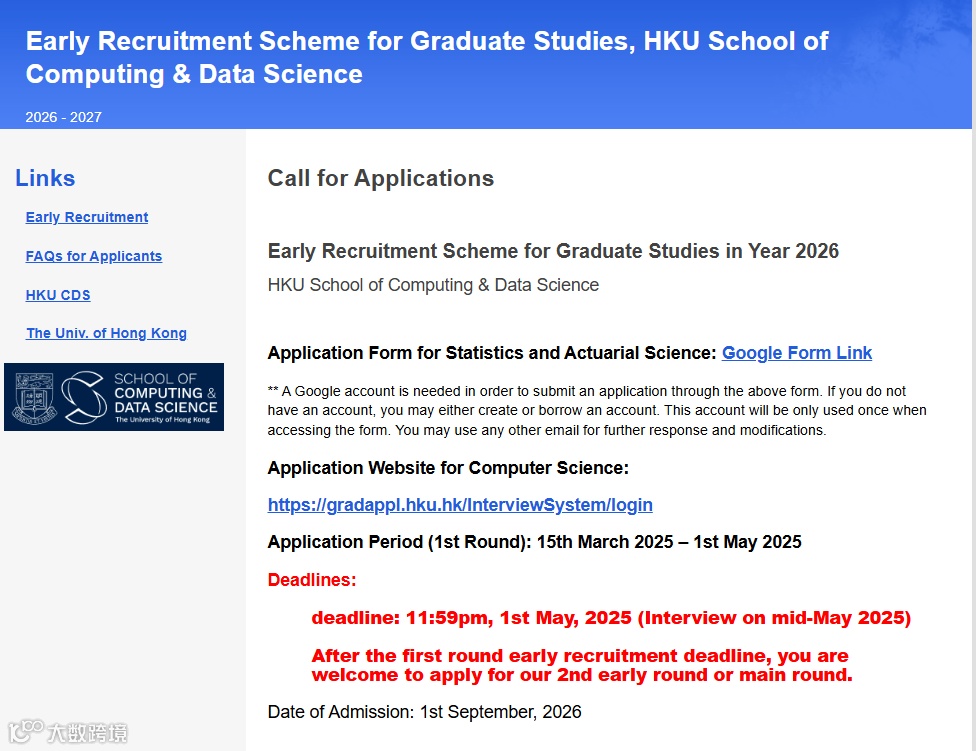Viewport: 976px width, 751px height.
Task: Click the red Deadlines: label
Action: [312, 580]
